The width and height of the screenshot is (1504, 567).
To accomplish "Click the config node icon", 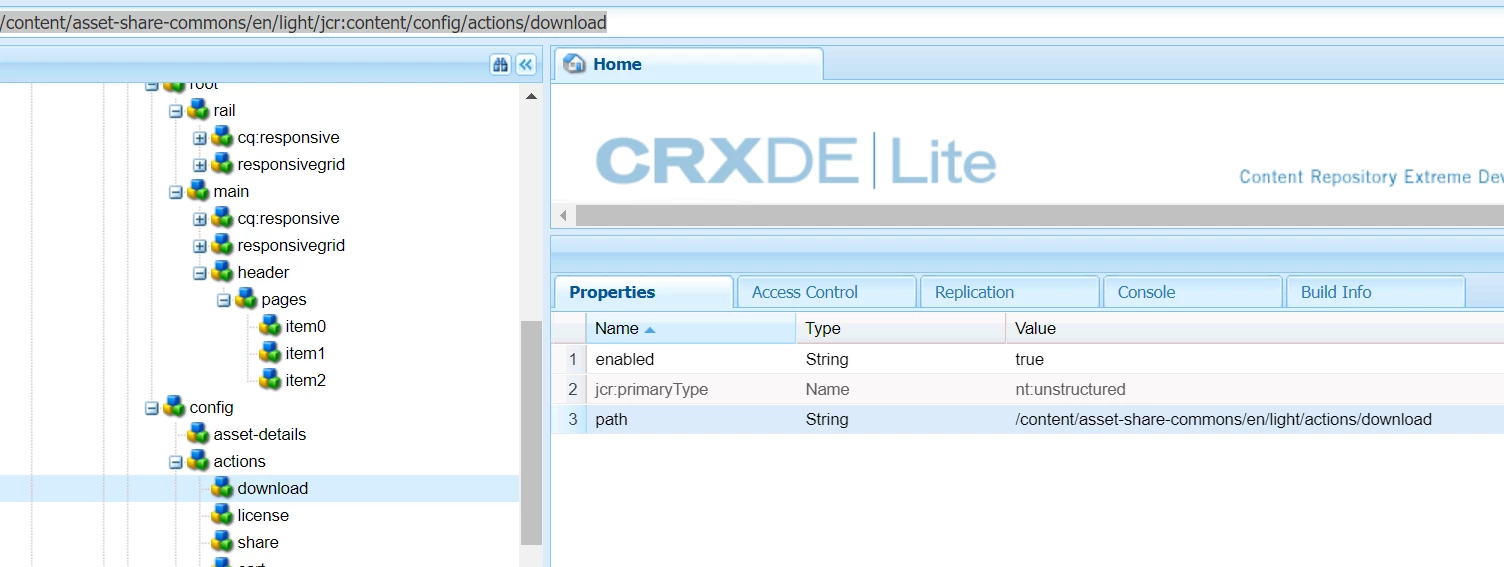I will [x=174, y=407].
